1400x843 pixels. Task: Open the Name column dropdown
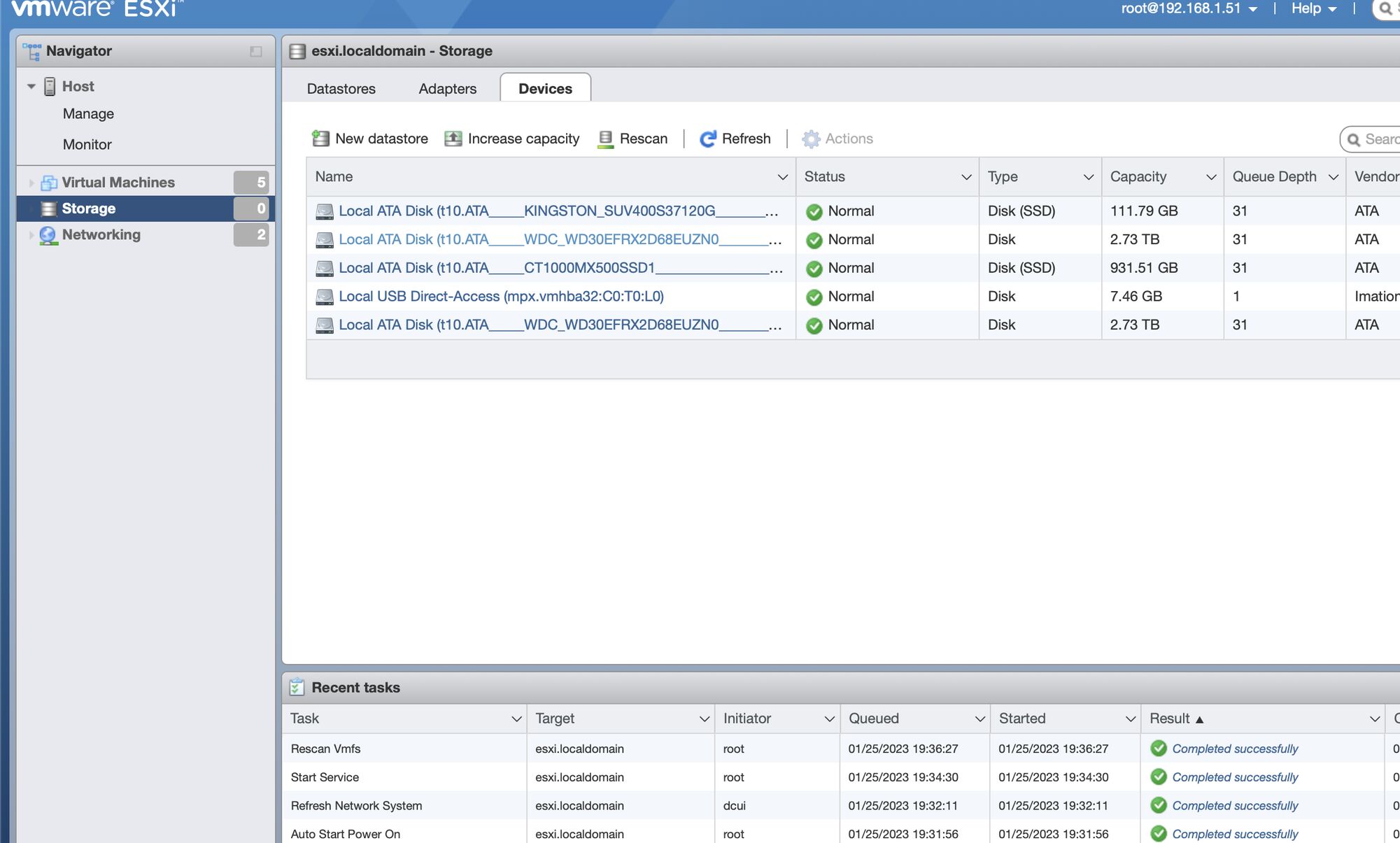(783, 177)
